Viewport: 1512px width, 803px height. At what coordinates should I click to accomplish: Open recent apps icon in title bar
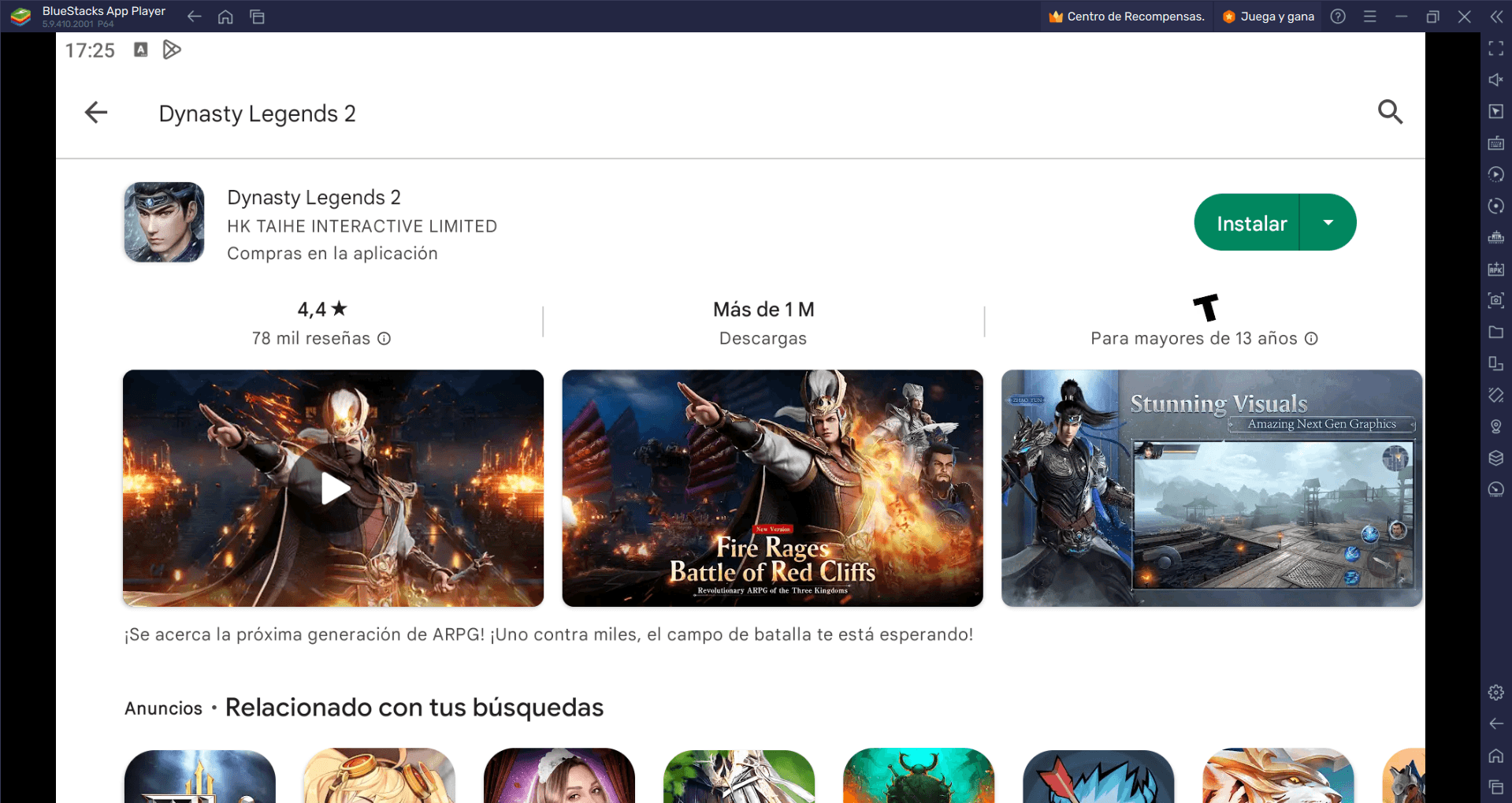click(257, 17)
